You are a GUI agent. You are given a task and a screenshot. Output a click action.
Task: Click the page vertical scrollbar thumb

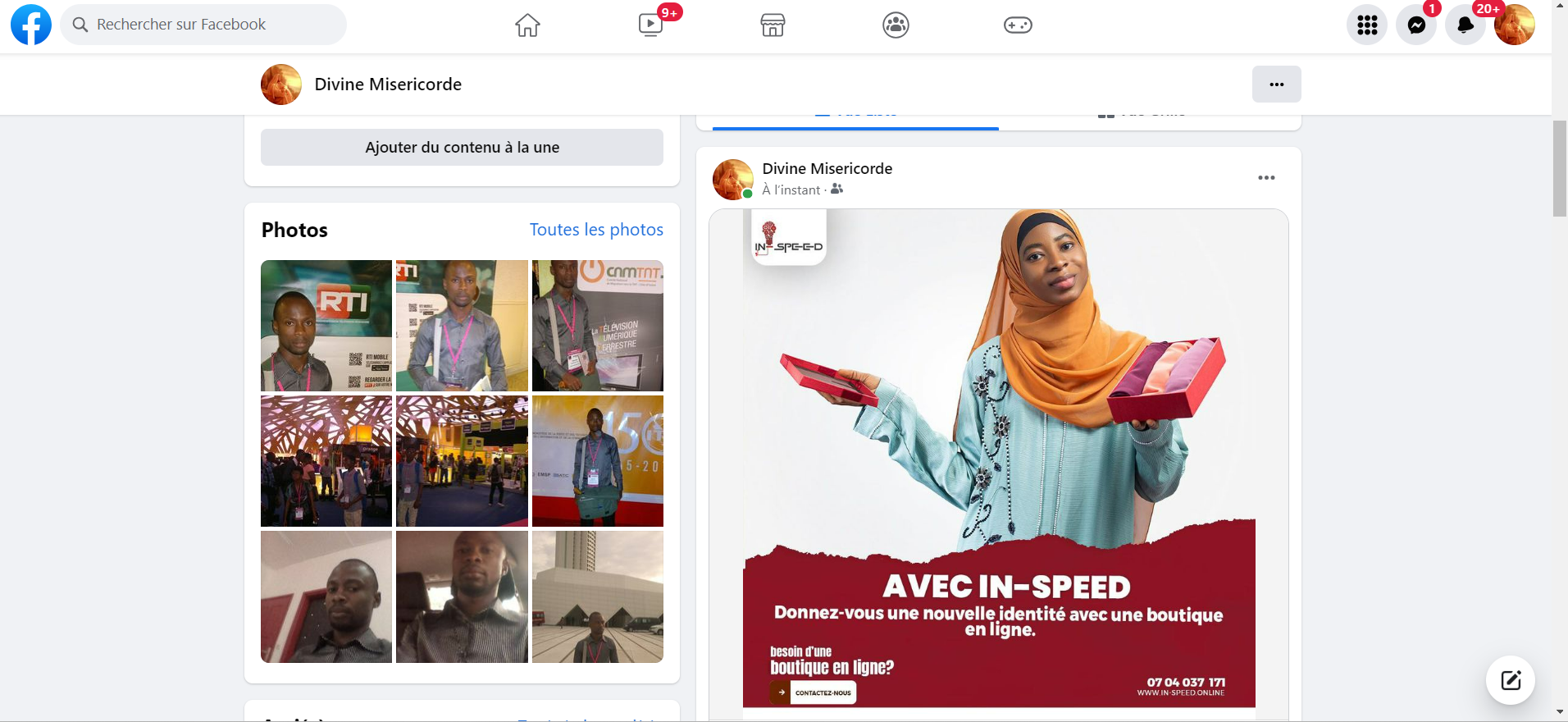1559,168
